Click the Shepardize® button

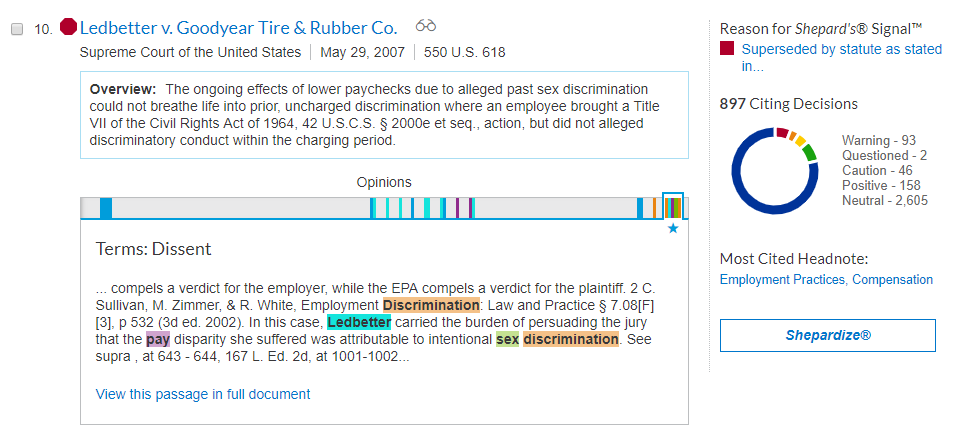point(828,335)
